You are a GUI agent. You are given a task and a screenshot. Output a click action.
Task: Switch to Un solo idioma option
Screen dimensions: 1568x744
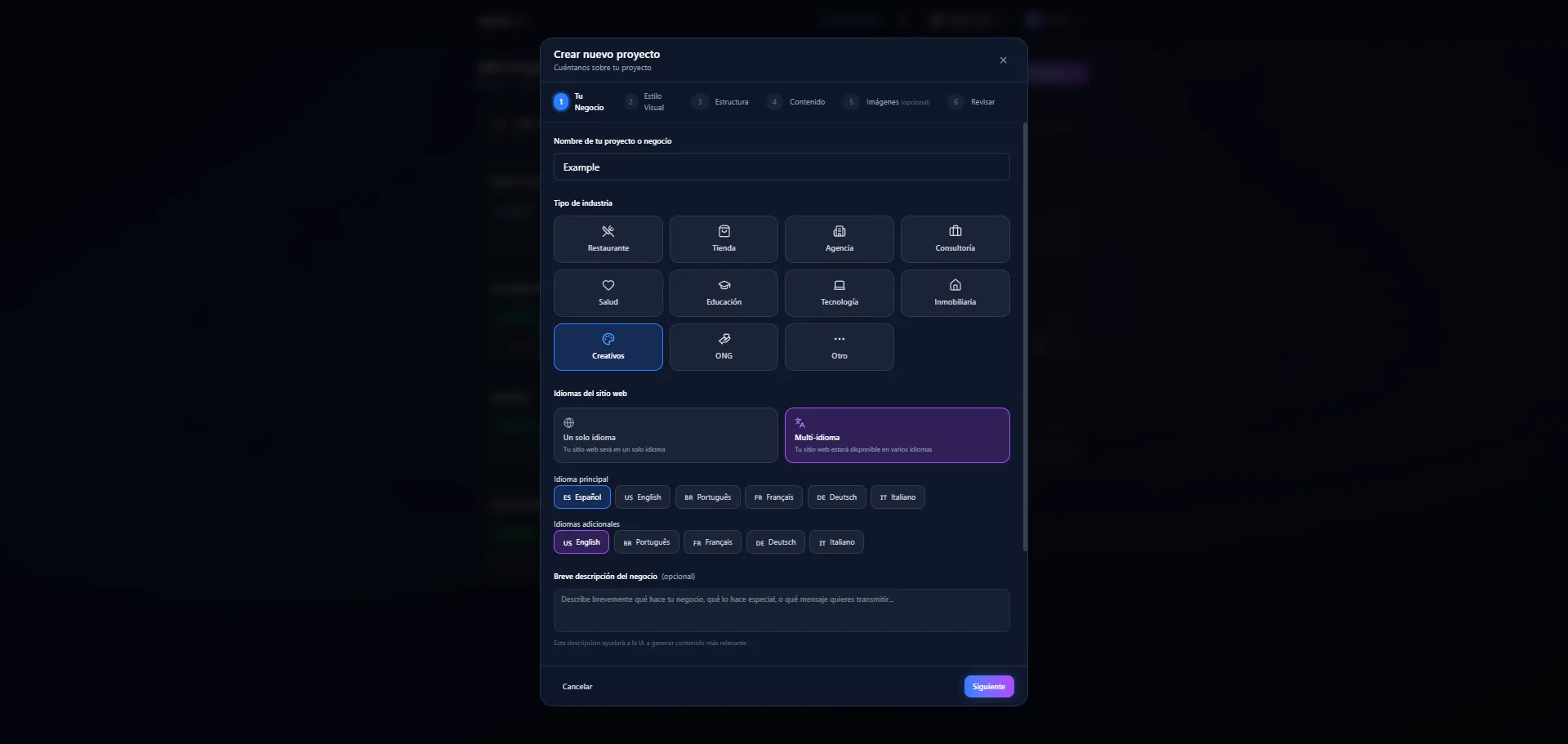pyautogui.click(x=665, y=435)
